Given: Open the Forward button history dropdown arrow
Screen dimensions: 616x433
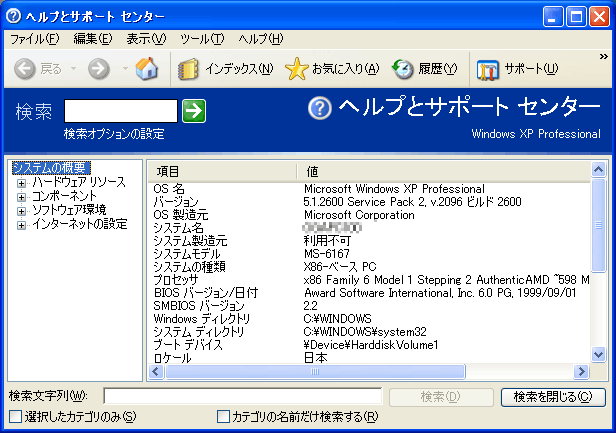Looking at the screenshot, I should 125,69.
